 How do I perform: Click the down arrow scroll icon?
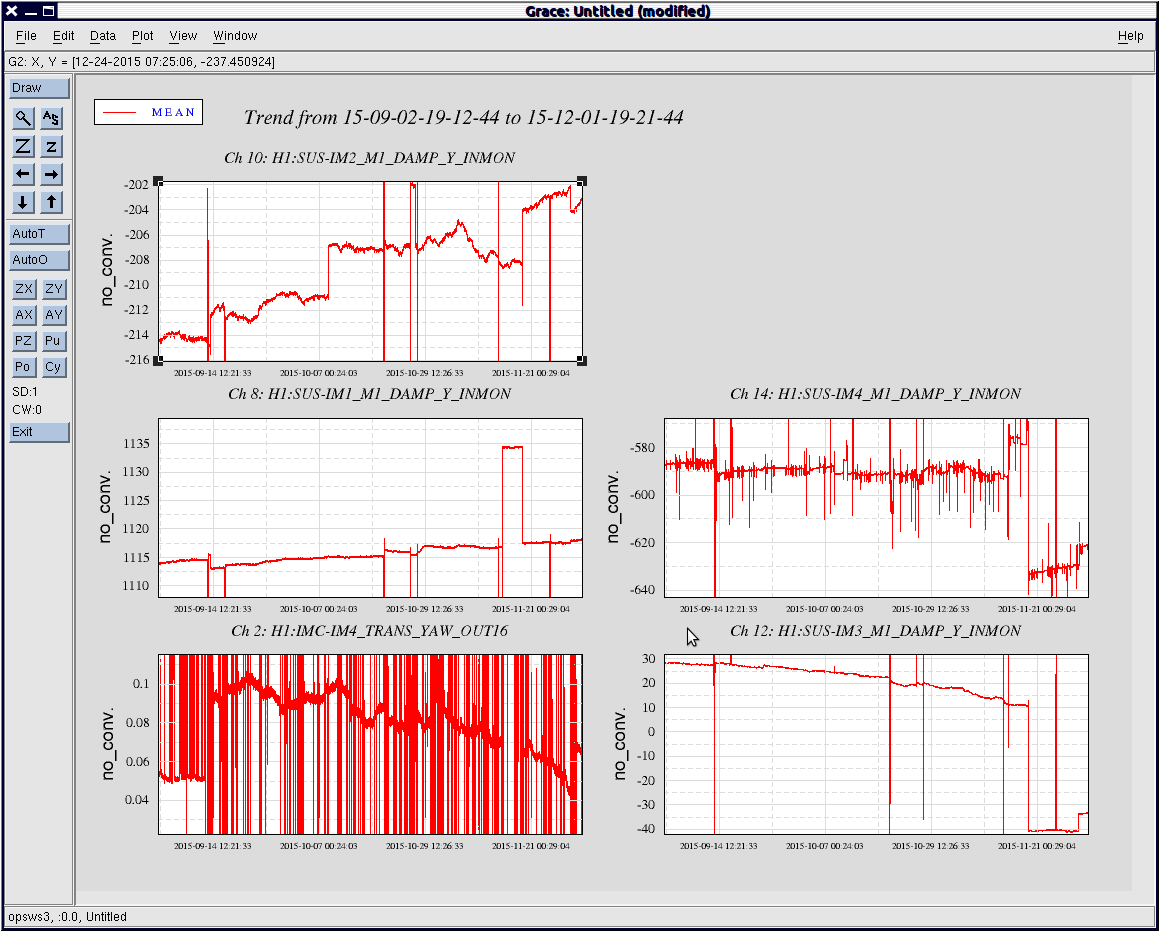tap(24, 202)
